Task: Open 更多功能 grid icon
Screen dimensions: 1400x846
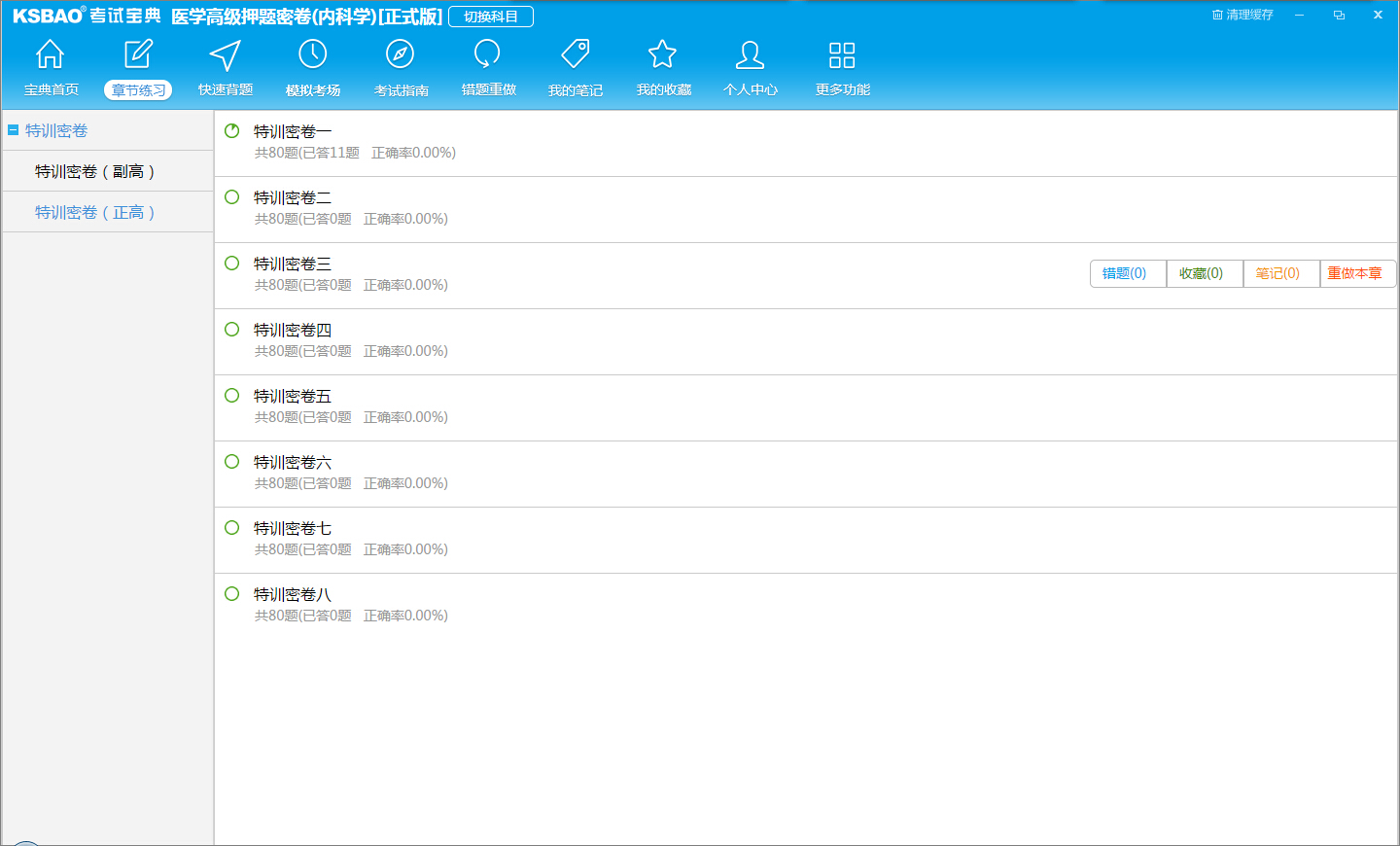Action: click(842, 54)
